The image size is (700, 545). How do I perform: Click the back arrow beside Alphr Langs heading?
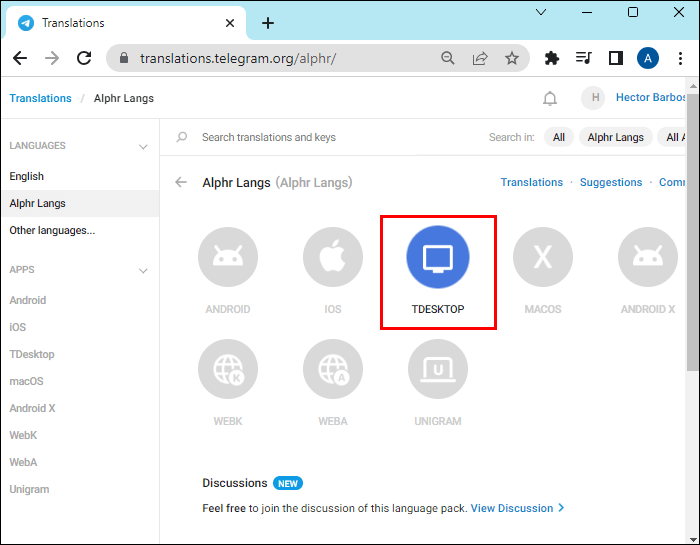click(x=181, y=182)
